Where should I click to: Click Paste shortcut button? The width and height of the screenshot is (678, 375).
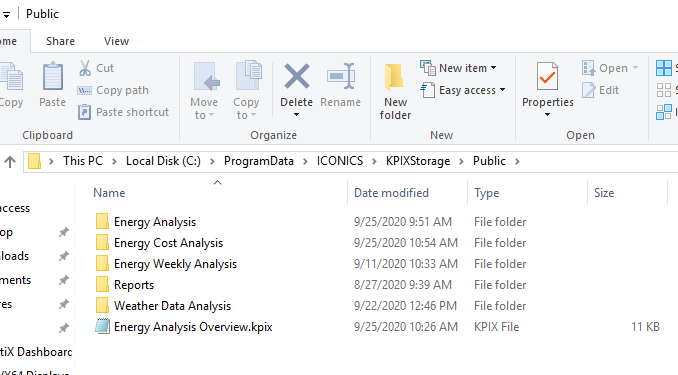click(123, 112)
